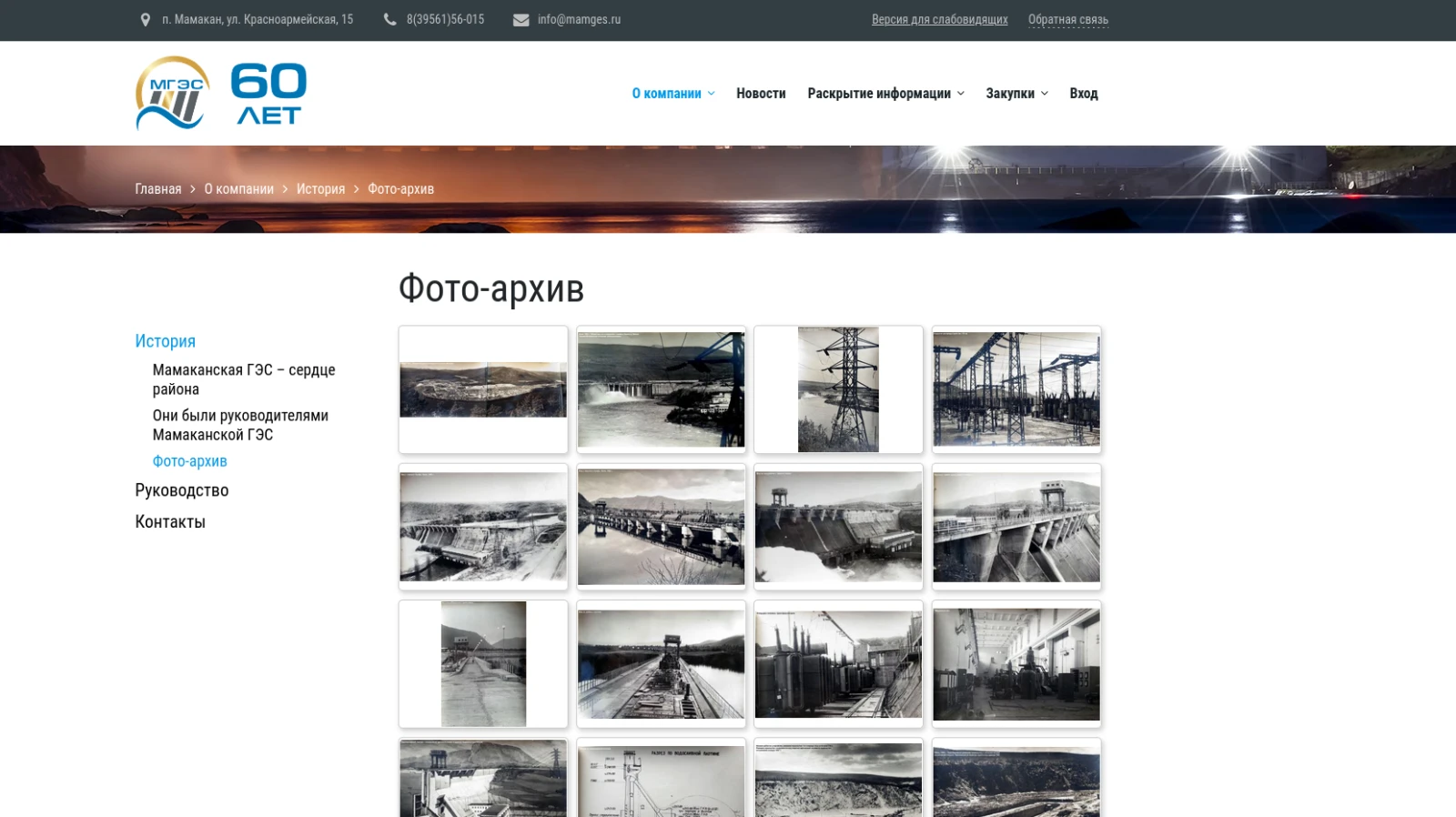The height and width of the screenshot is (817, 1456).
Task: Open the aerial panorama thumbnail in first row
Action: coord(483,389)
